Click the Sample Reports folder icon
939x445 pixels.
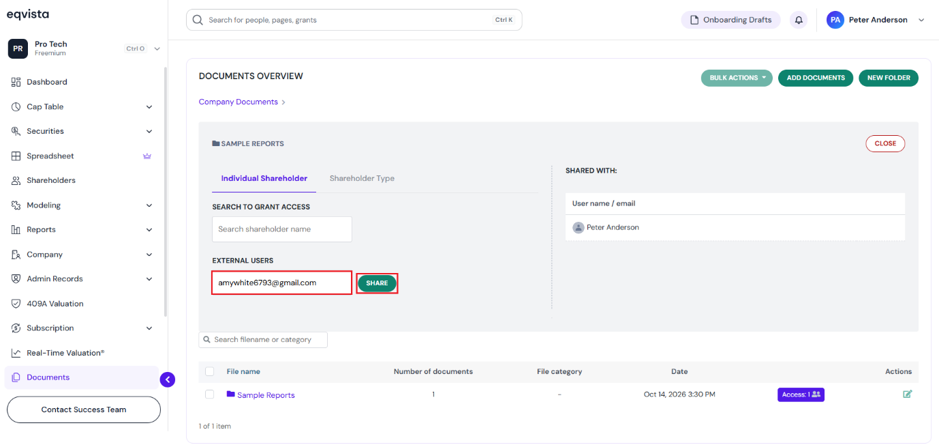tap(231, 394)
